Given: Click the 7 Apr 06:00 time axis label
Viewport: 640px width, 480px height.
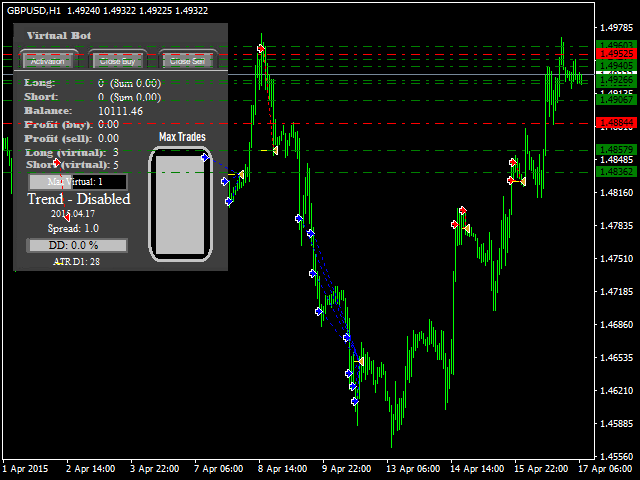Looking at the screenshot, I should (x=218, y=469).
